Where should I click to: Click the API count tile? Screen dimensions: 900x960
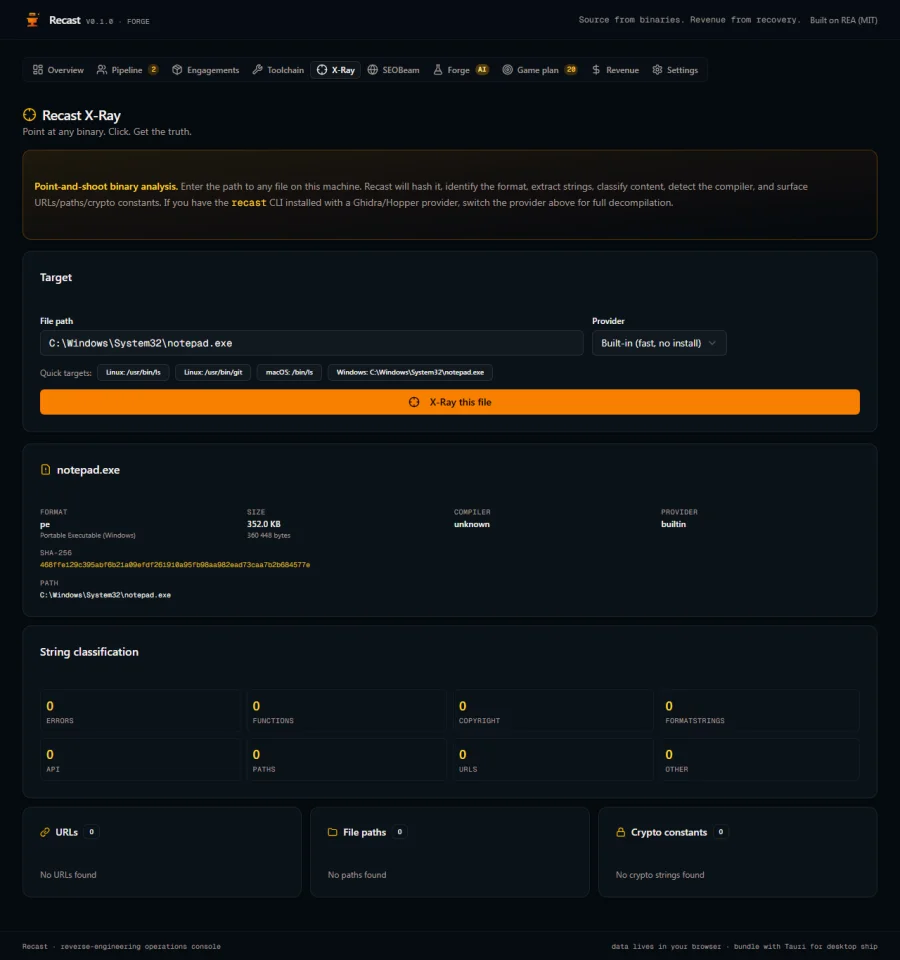click(140, 760)
